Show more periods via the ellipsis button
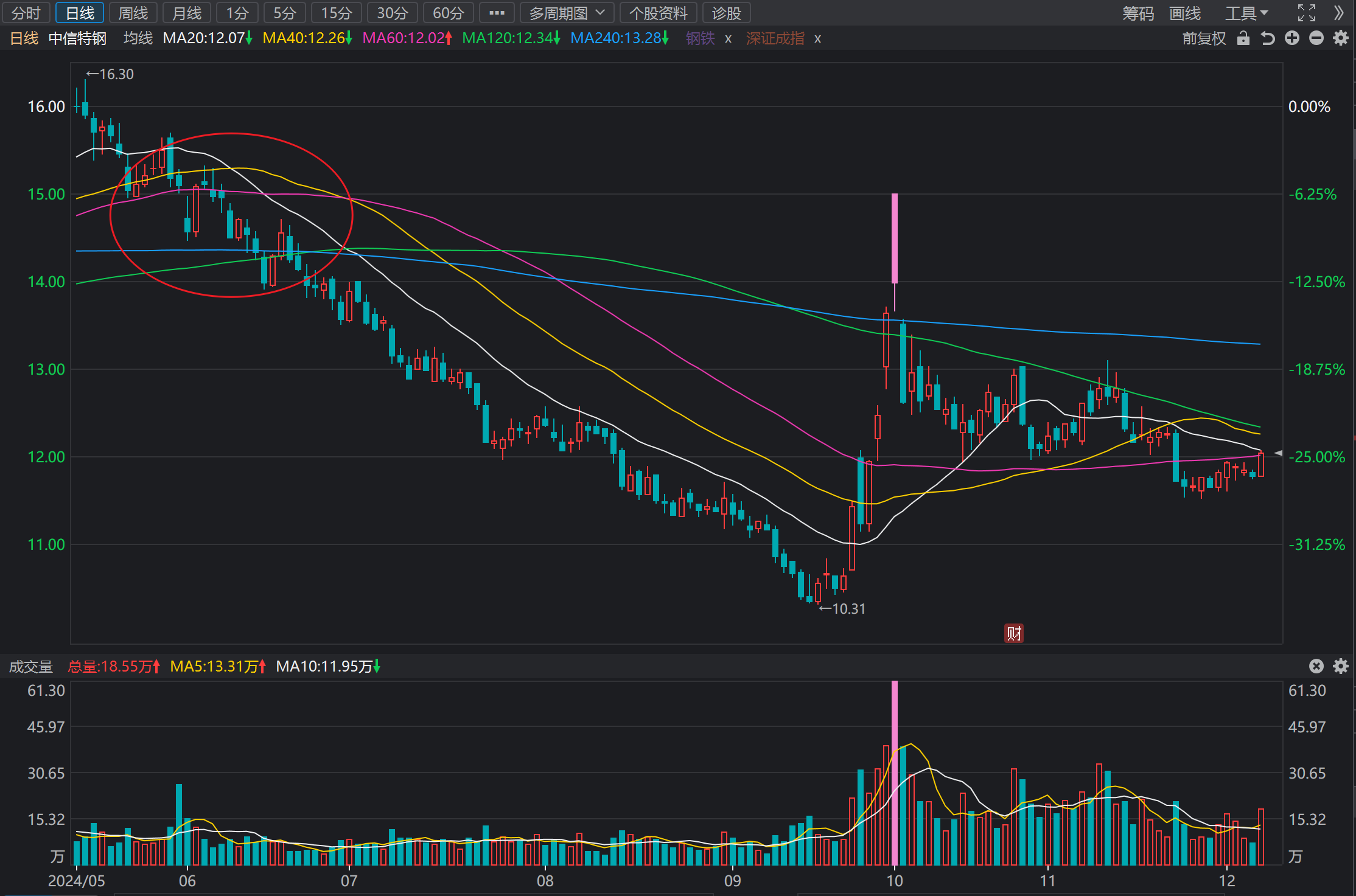 tap(497, 13)
